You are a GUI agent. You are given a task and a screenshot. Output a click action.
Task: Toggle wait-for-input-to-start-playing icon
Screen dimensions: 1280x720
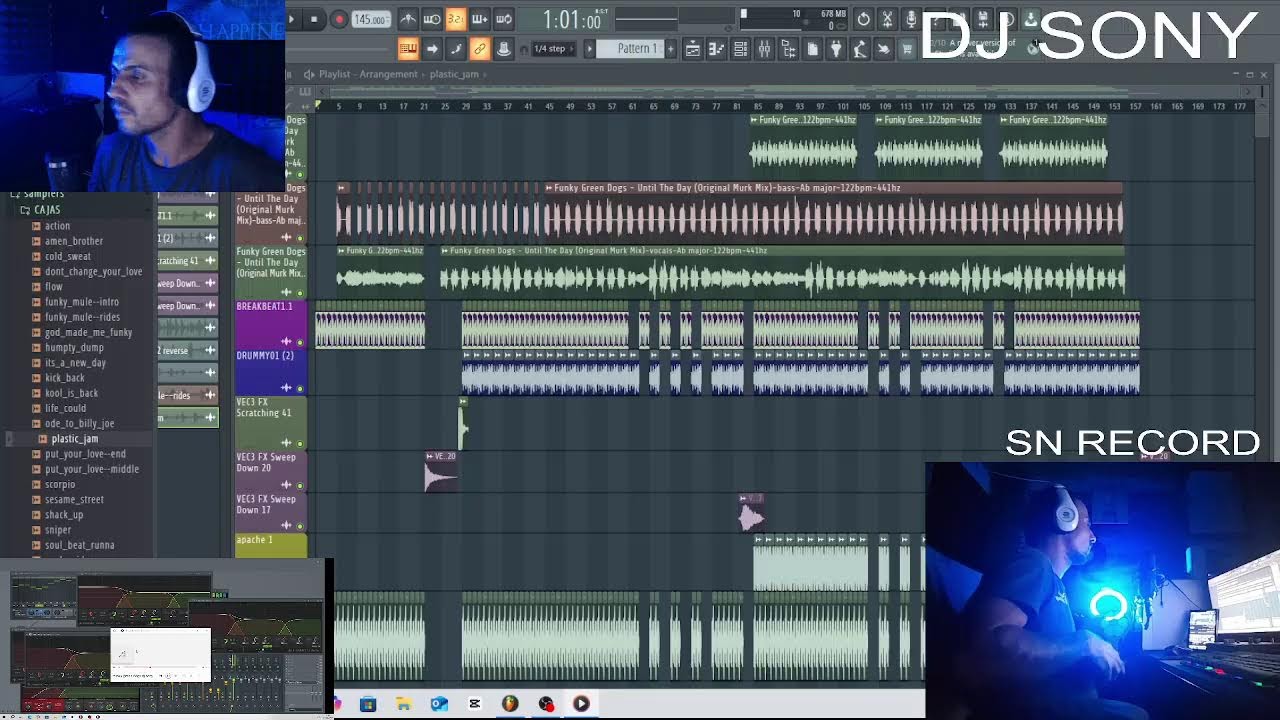point(432,19)
